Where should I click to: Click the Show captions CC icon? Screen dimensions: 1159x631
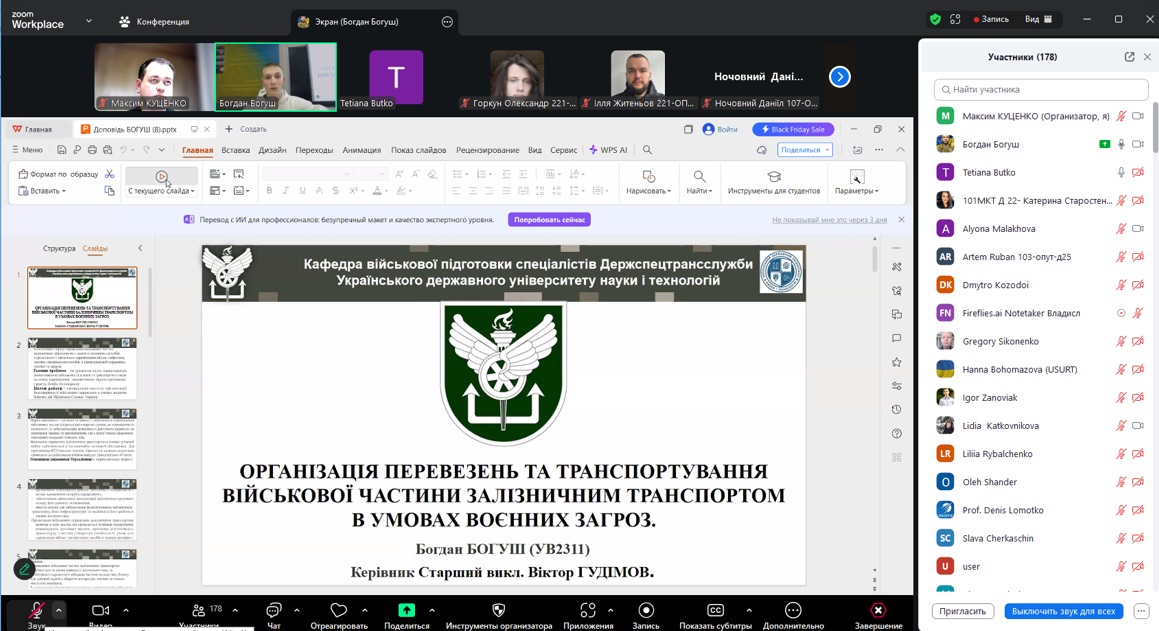(715, 610)
